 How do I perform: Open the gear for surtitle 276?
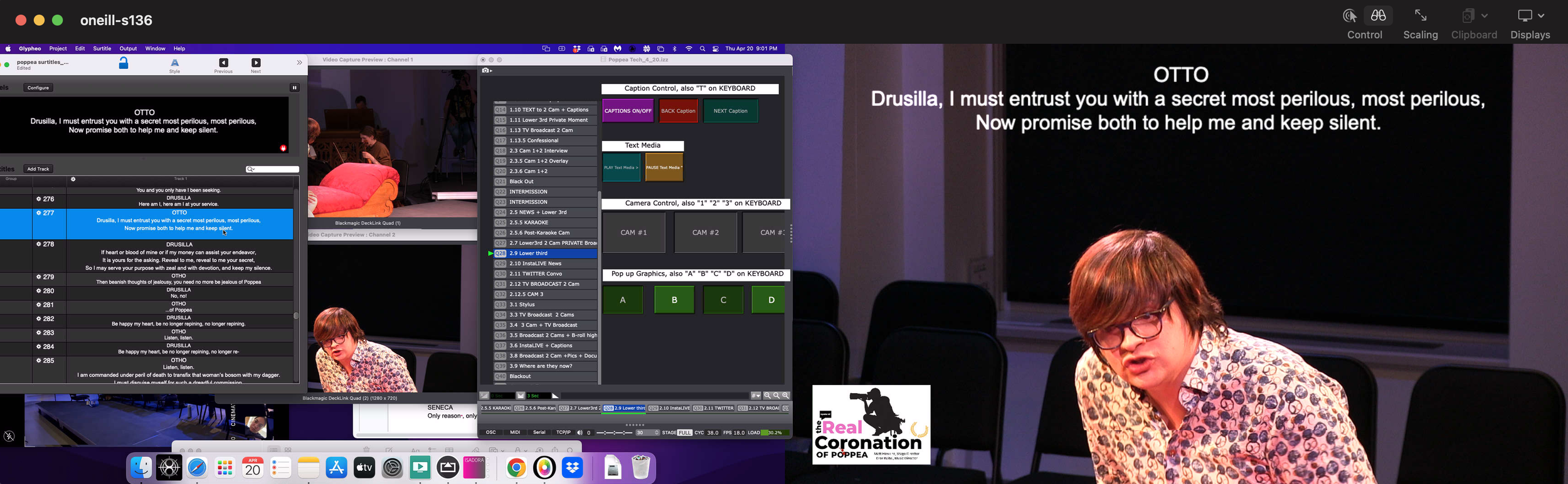point(39,199)
